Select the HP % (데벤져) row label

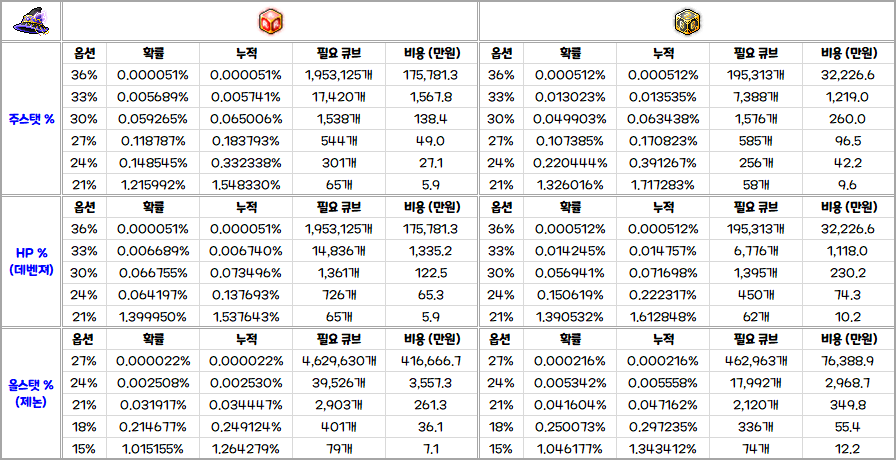pyautogui.click(x=32, y=261)
